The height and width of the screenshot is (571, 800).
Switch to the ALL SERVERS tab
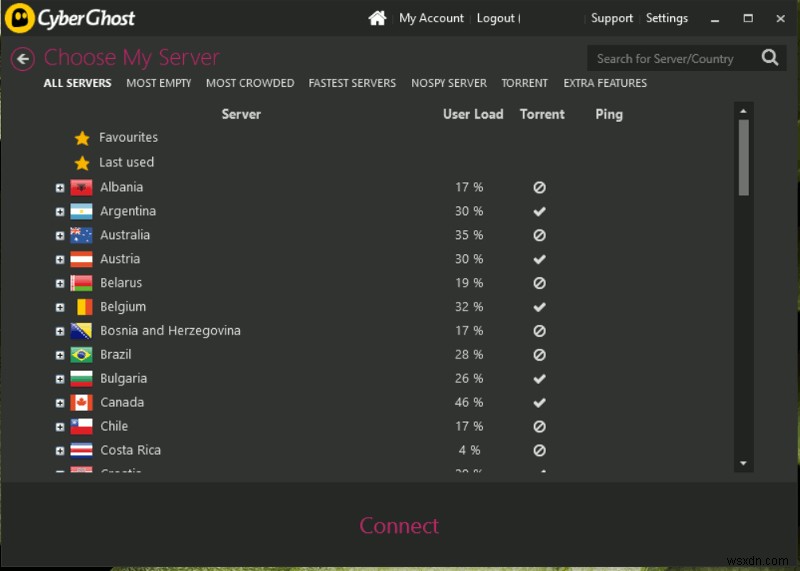click(78, 83)
